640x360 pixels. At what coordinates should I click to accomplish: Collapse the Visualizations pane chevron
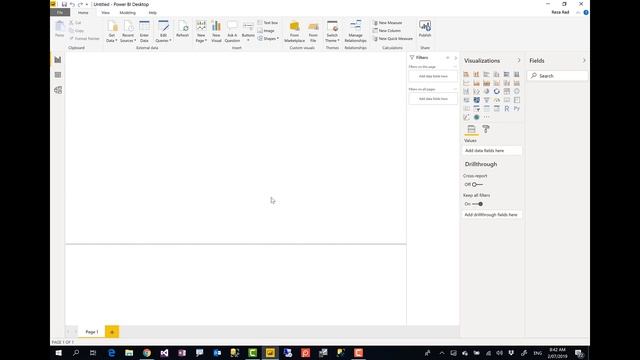pos(519,60)
